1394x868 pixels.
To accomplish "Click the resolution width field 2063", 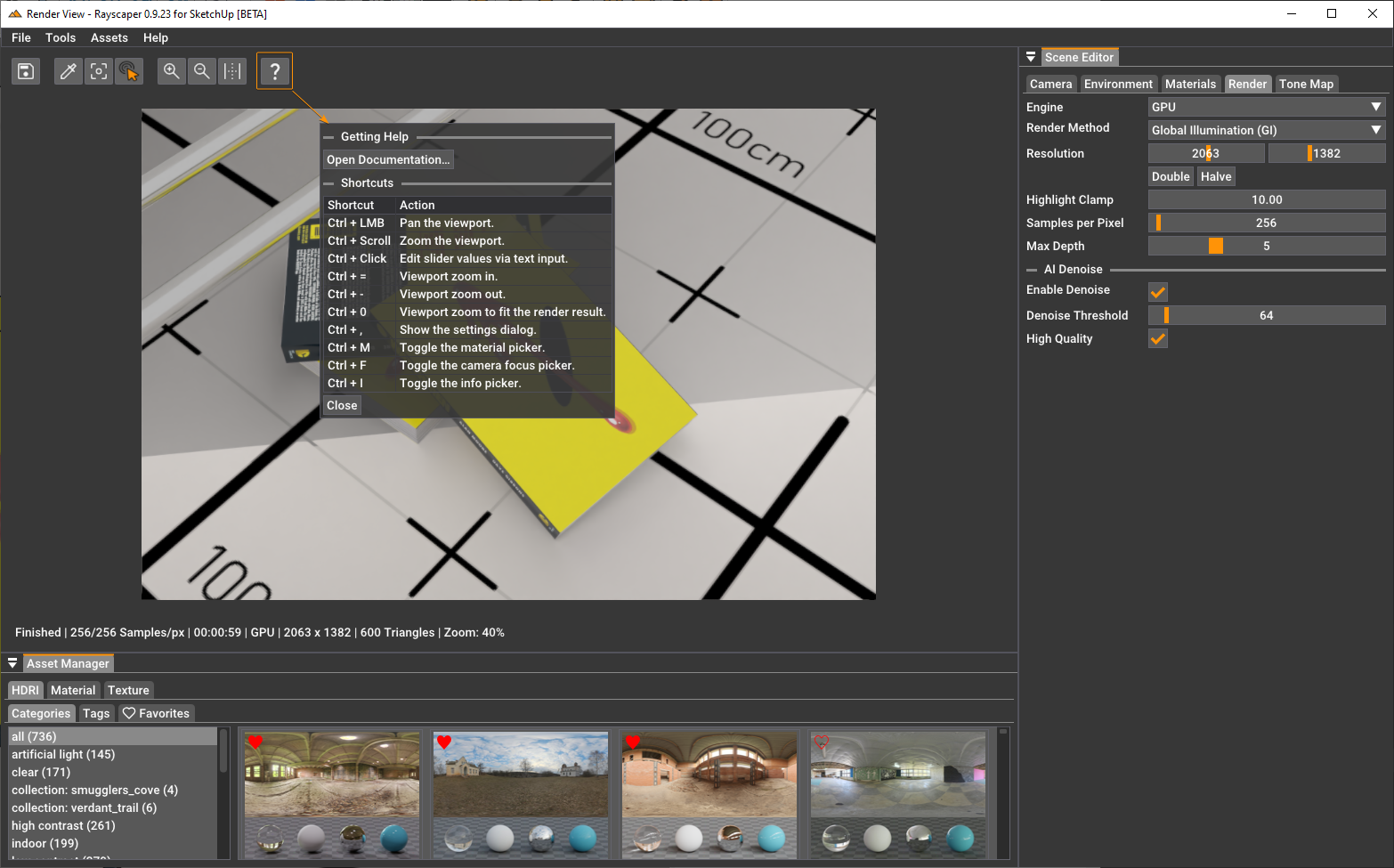I will tap(1206, 153).
